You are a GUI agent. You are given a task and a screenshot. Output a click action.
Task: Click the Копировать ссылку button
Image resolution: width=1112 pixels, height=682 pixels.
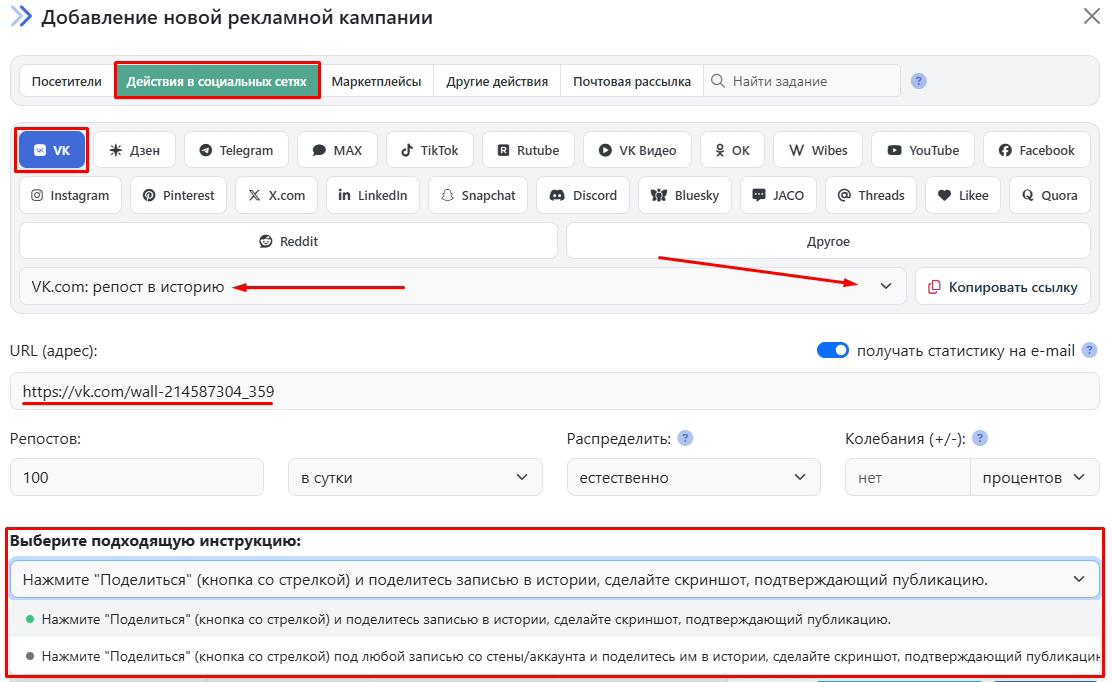[x=1002, y=286]
